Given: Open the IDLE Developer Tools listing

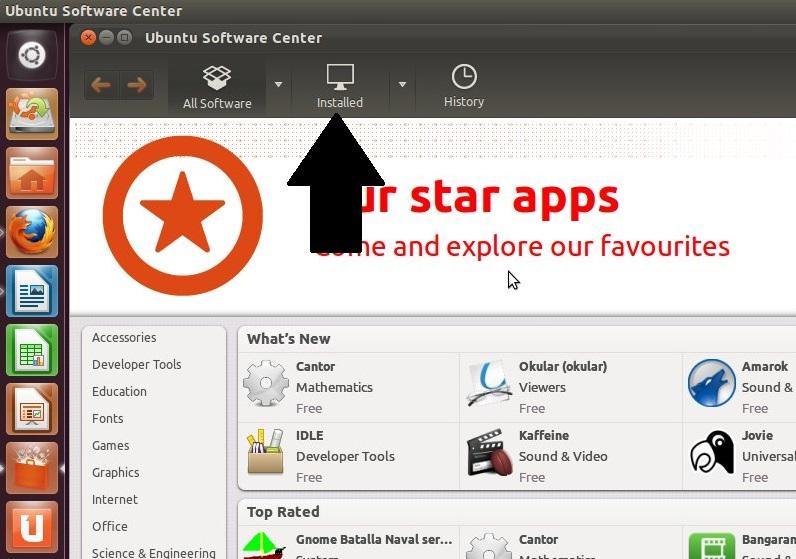Looking at the screenshot, I should point(344,455).
